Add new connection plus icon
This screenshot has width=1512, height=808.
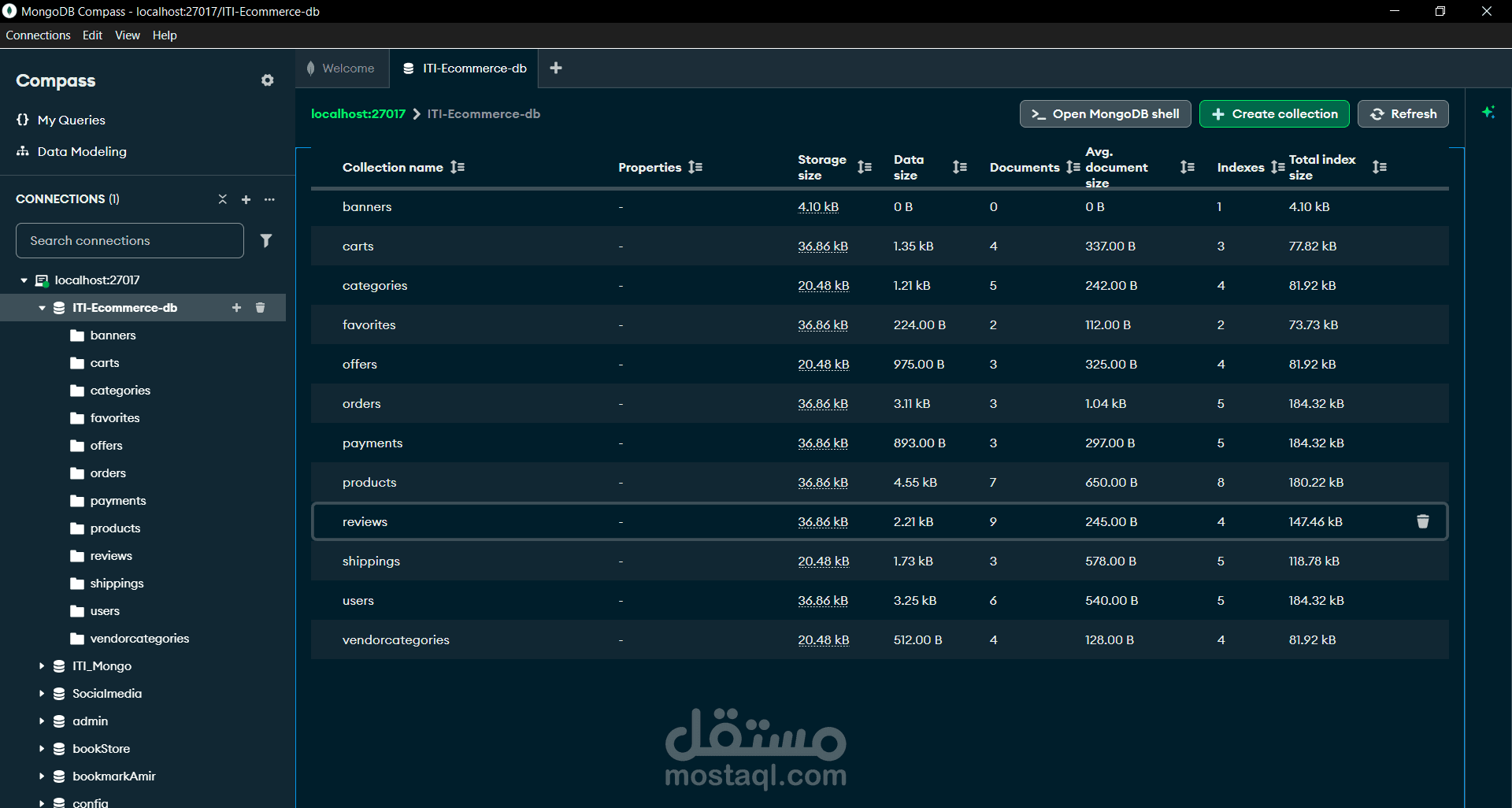point(246,199)
